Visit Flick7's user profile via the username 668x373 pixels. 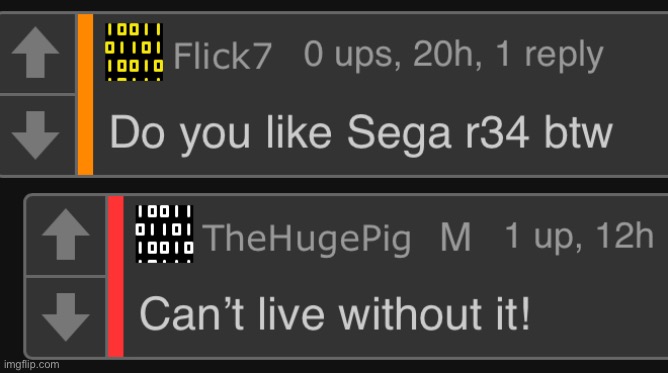222,56
